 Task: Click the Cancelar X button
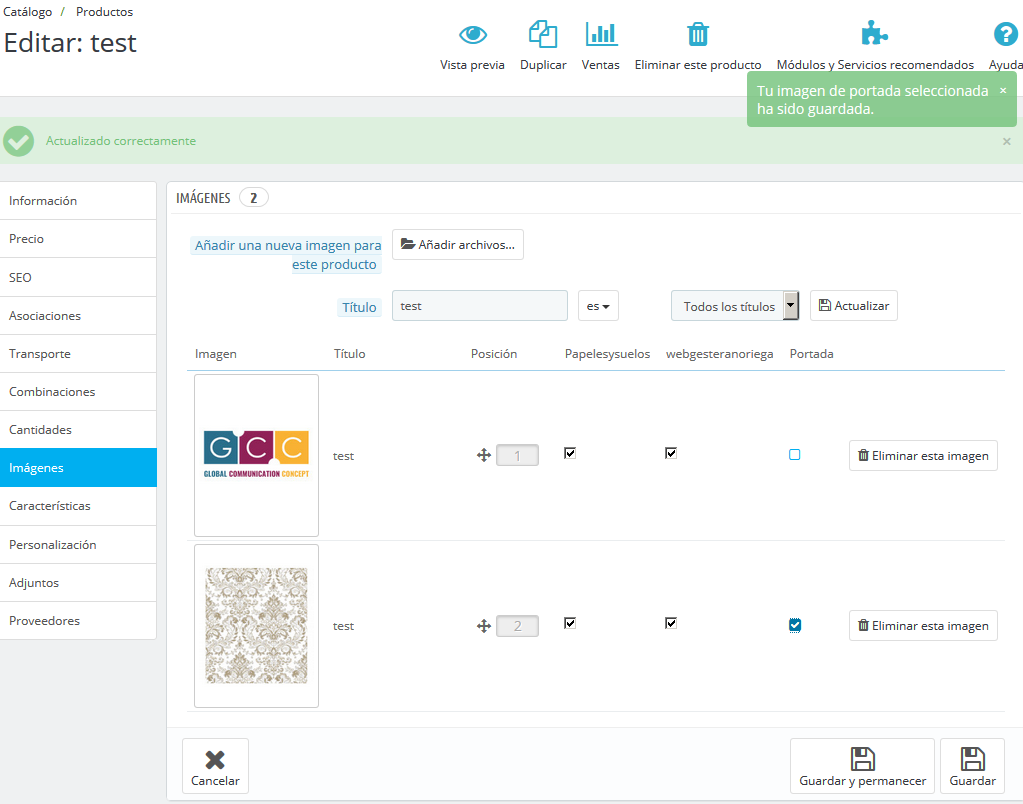point(215,766)
